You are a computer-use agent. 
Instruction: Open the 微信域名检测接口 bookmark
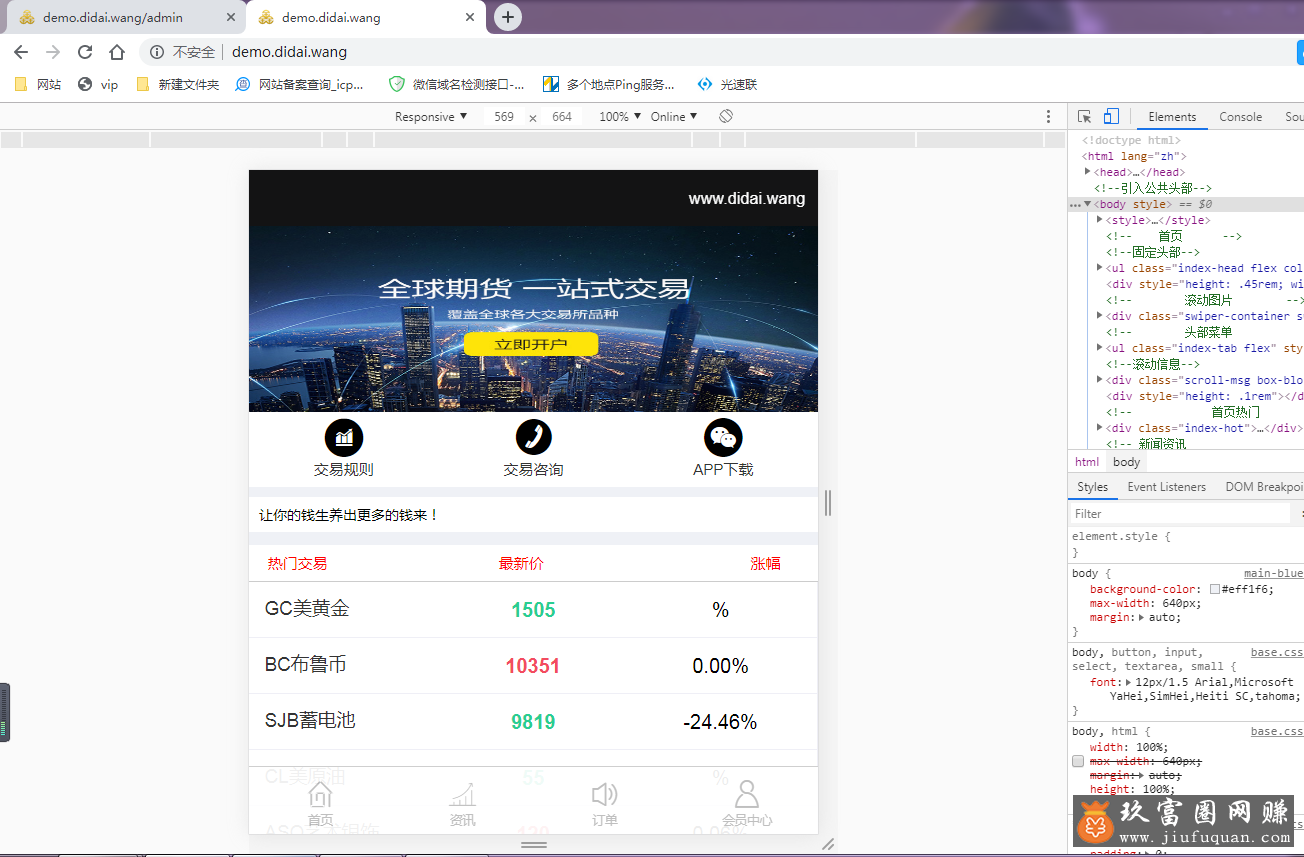pyautogui.click(x=457, y=85)
